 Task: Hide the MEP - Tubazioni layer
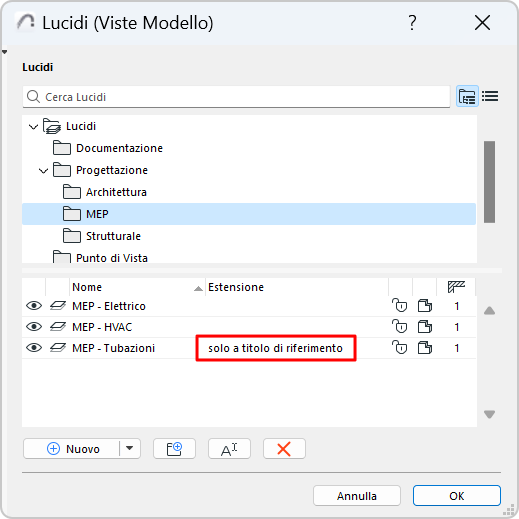(x=34, y=348)
